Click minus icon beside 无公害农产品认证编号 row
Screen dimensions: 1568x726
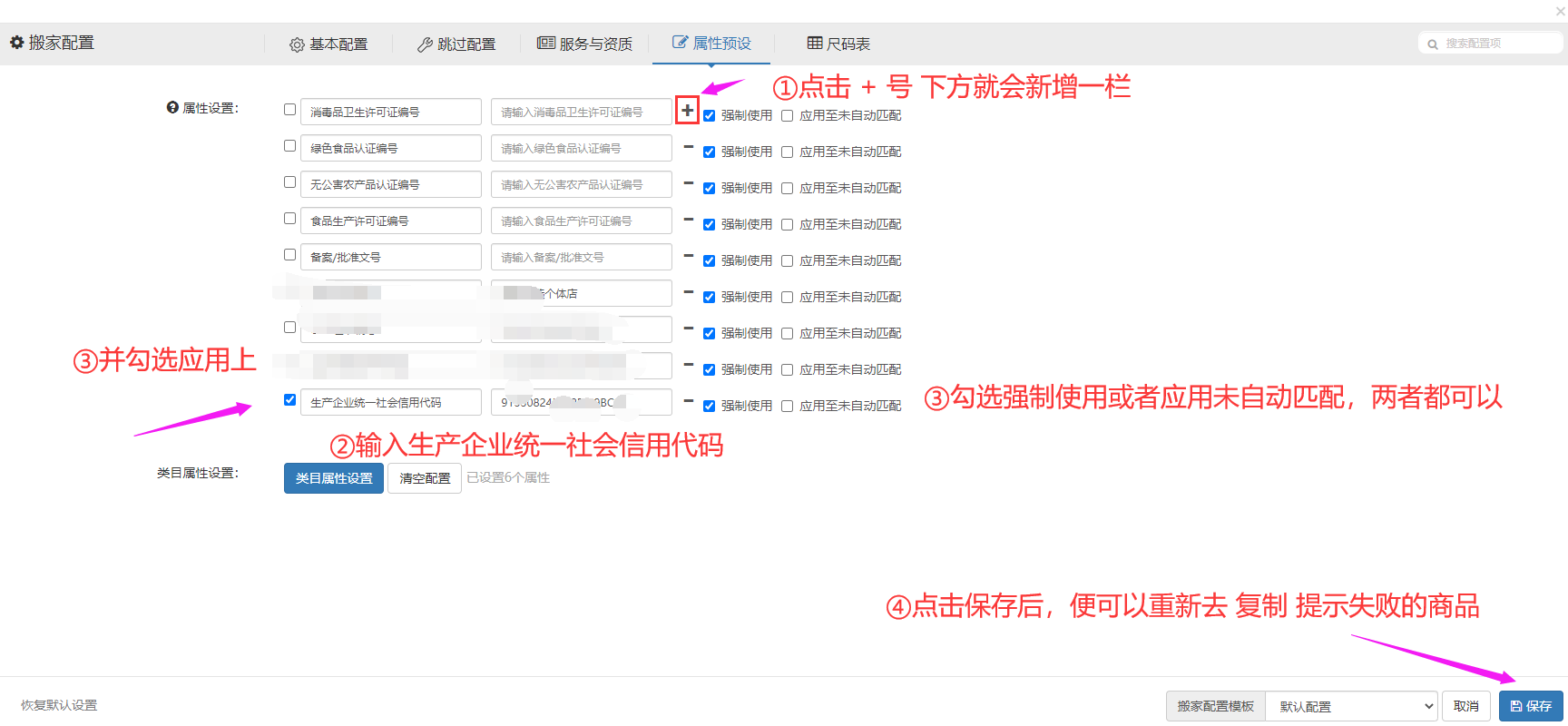click(689, 183)
